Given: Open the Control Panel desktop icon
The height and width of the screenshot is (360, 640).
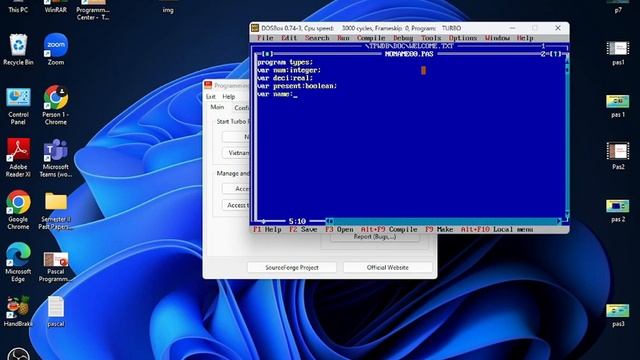Looking at the screenshot, I should 18,106.
